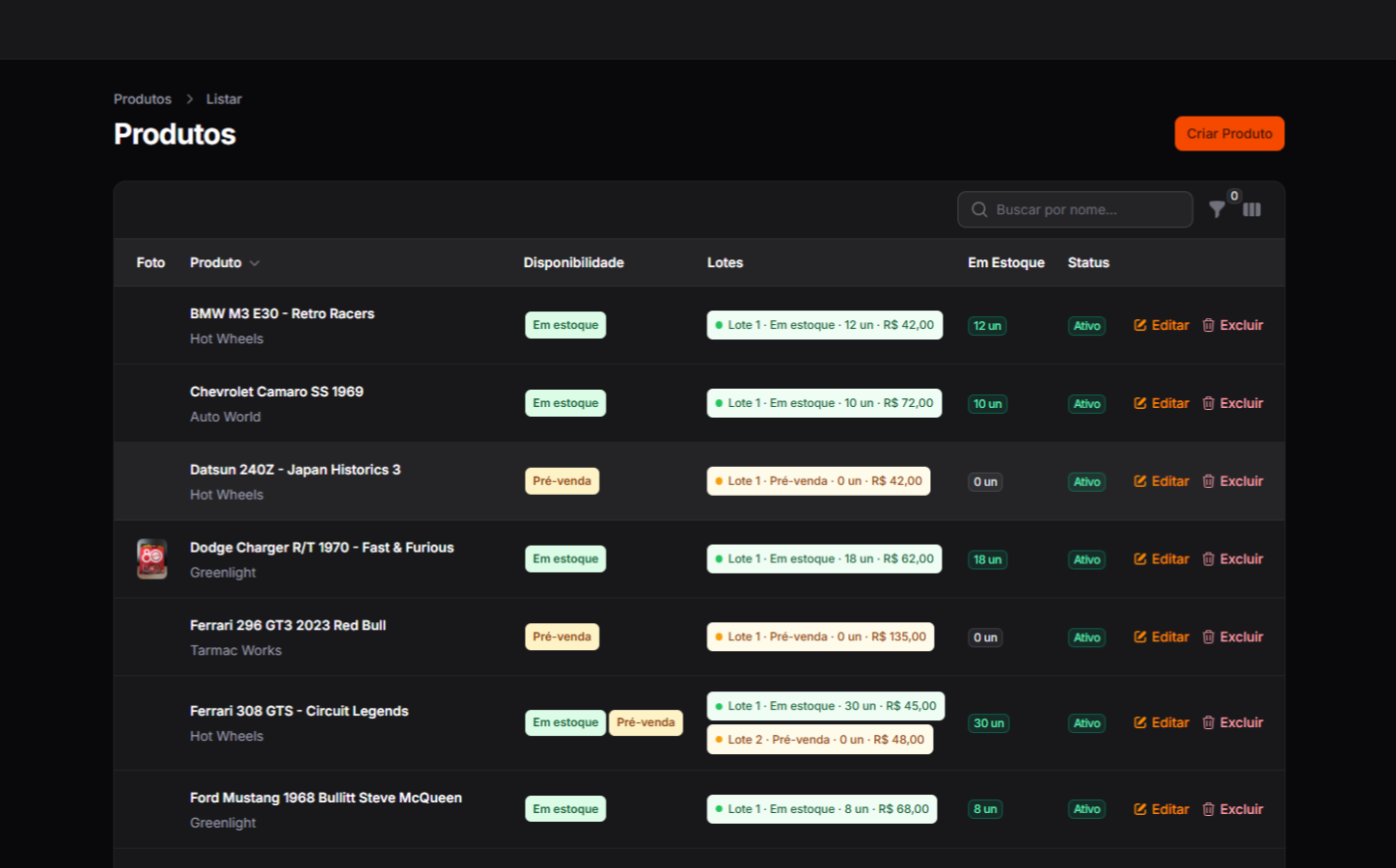This screenshot has width=1396, height=868.
Task: Click Lote 1 badge priced R$ 45,00
Action: (826, 706)
